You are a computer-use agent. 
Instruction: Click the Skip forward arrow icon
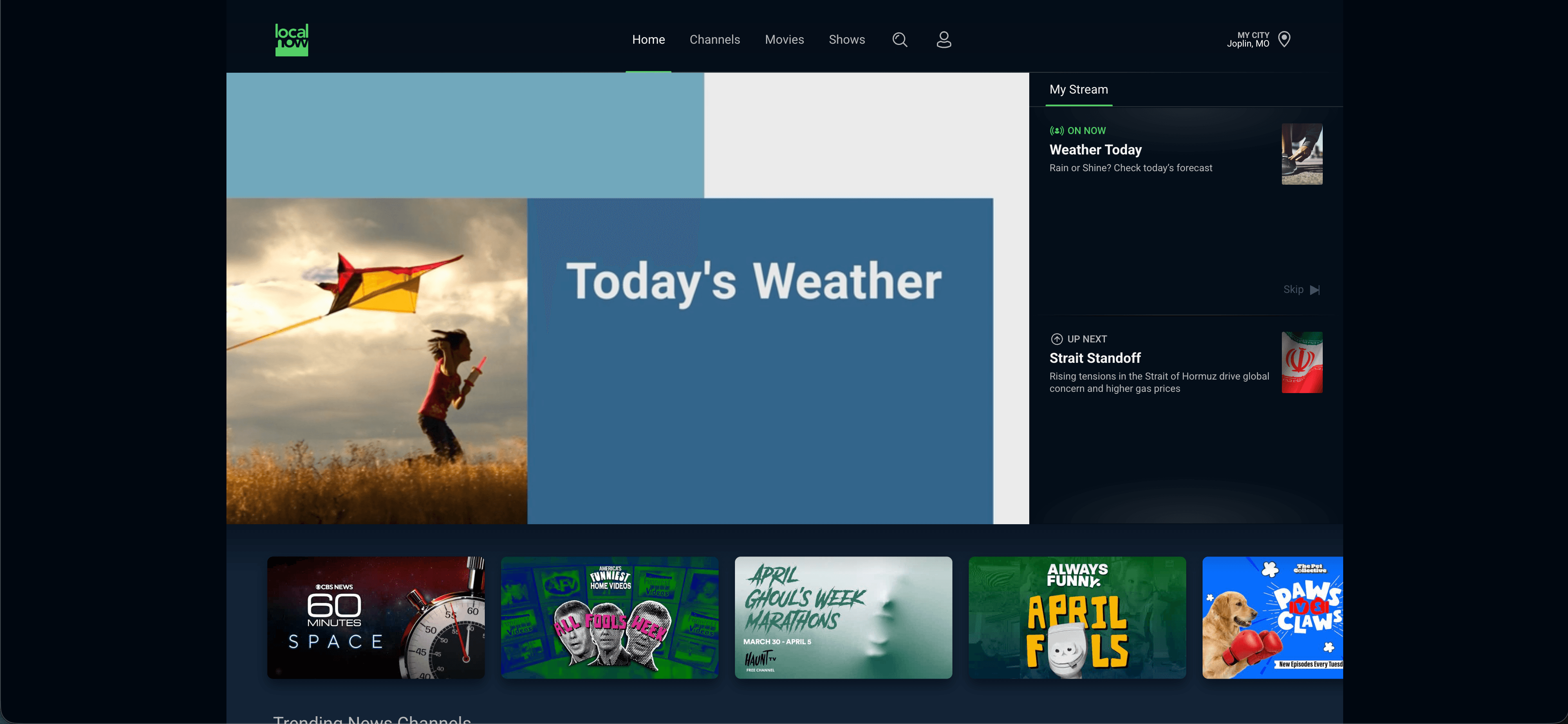pyautogui.click(x=1315, y=290)
